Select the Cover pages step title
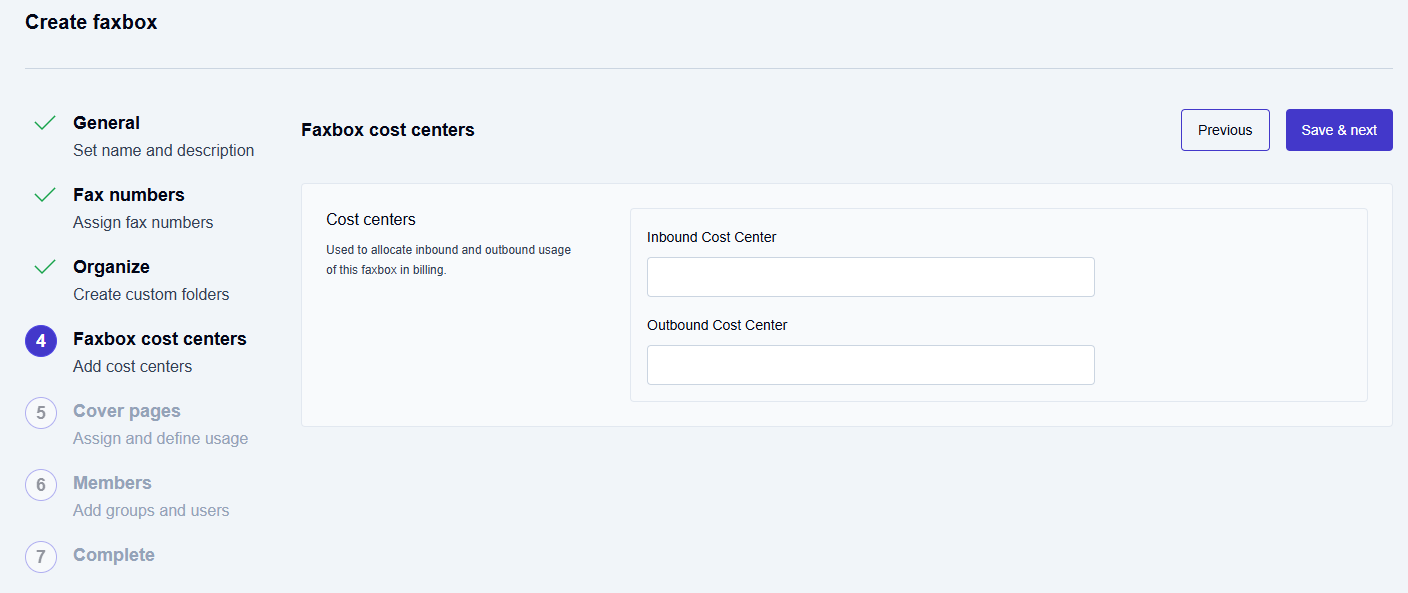 [x=126, y=411]
